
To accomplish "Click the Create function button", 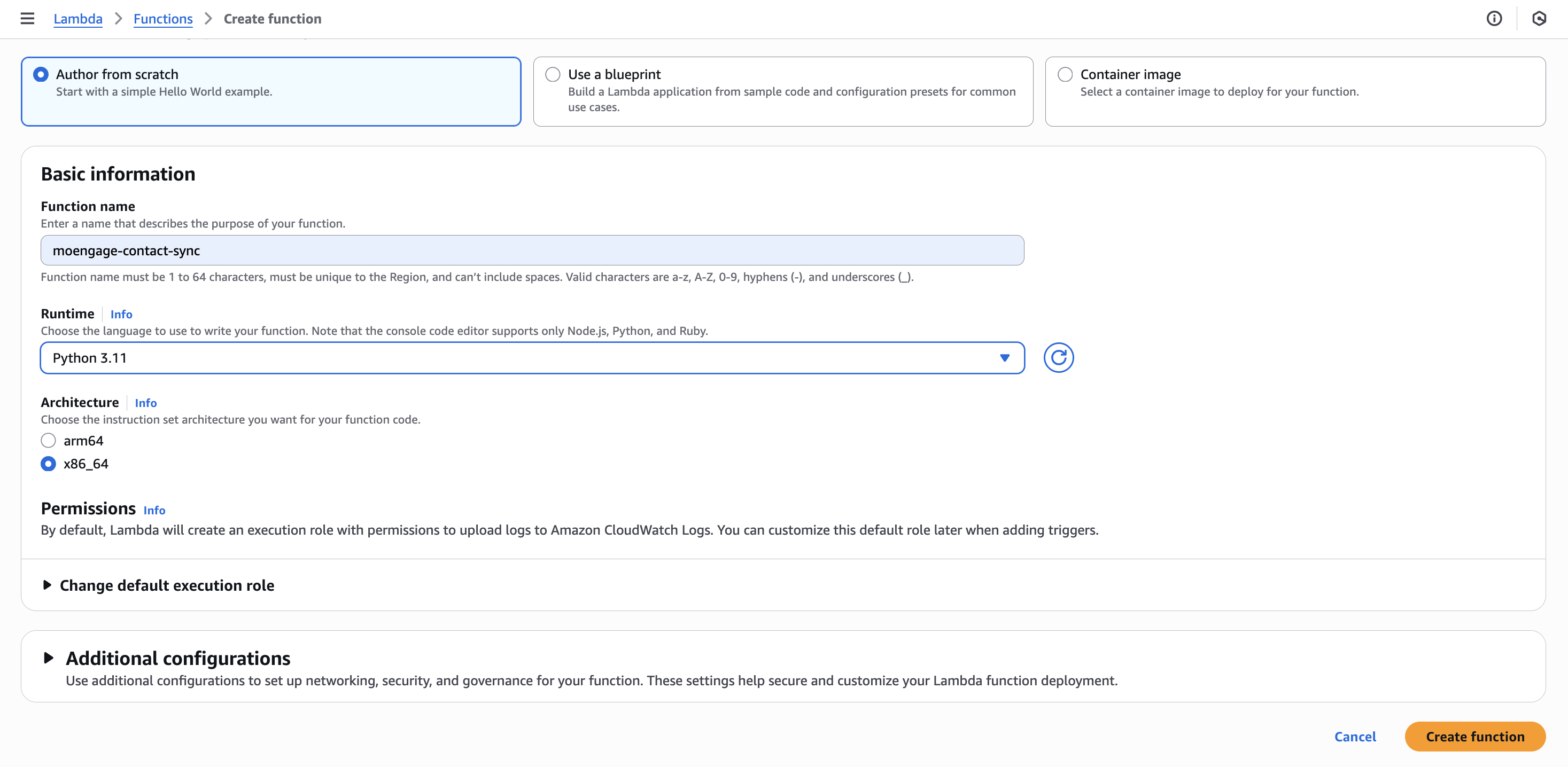I will [x=1475, y=737].
